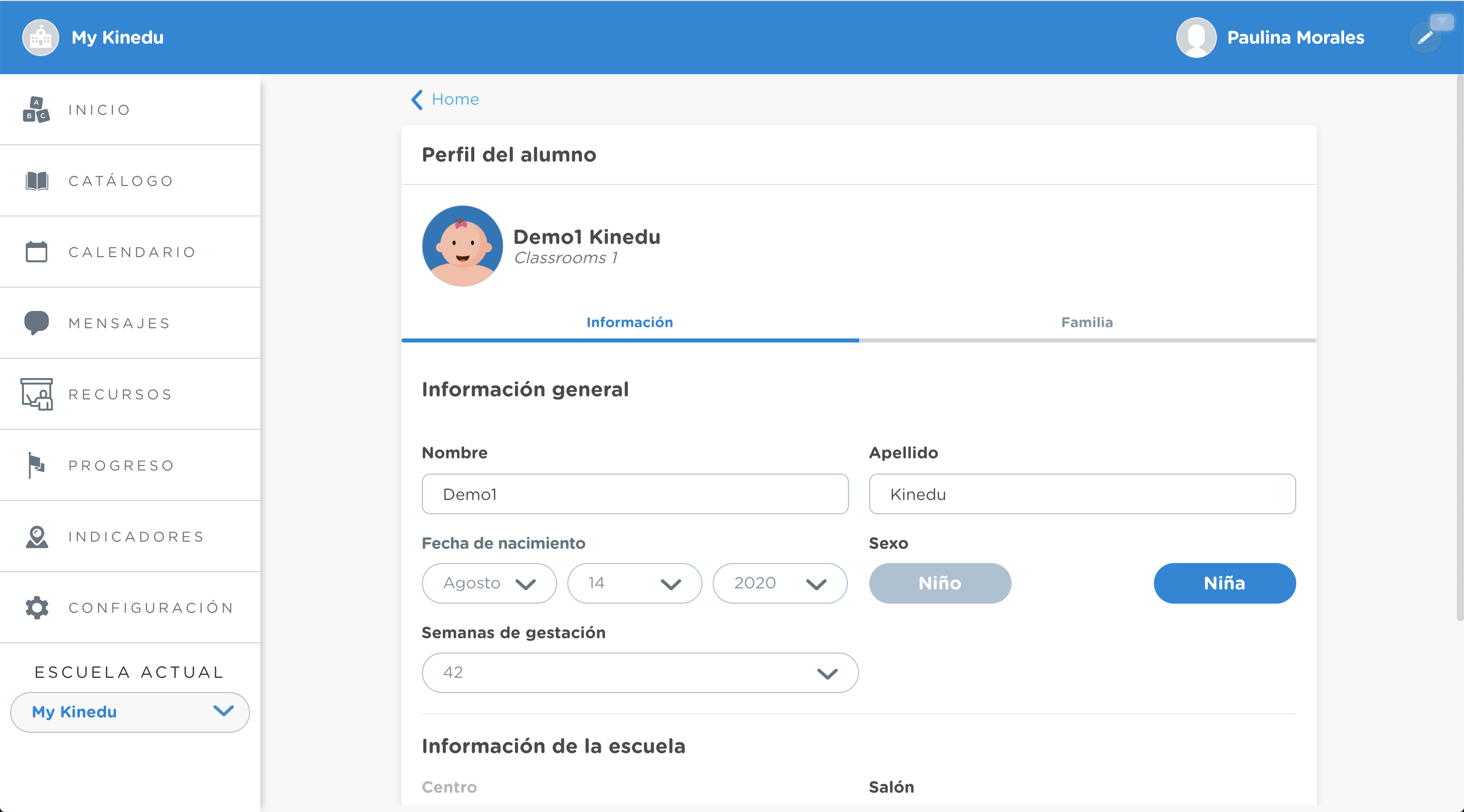Go to the Calendario section

tap(130, 252)
